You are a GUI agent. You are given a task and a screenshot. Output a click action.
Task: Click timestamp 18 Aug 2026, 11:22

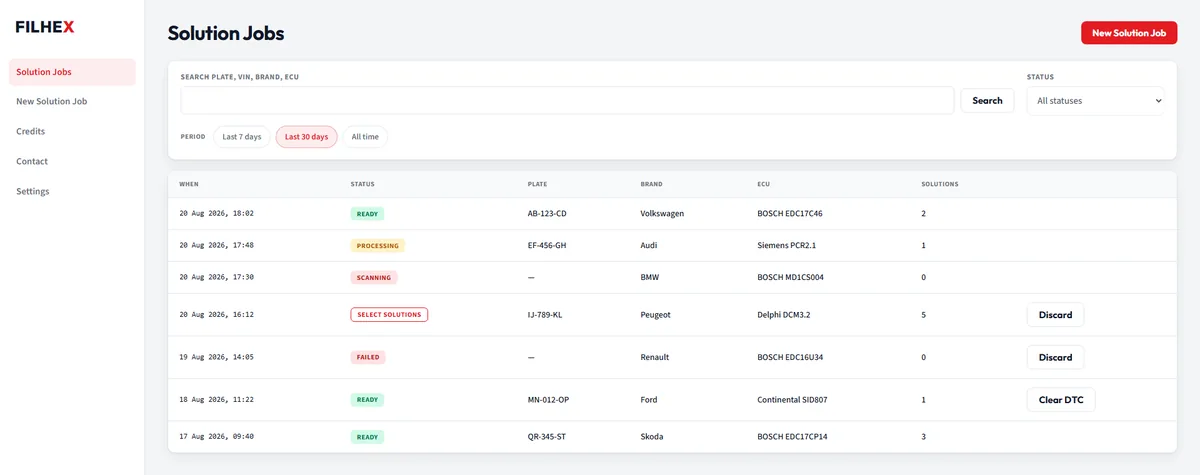[216, 400]
